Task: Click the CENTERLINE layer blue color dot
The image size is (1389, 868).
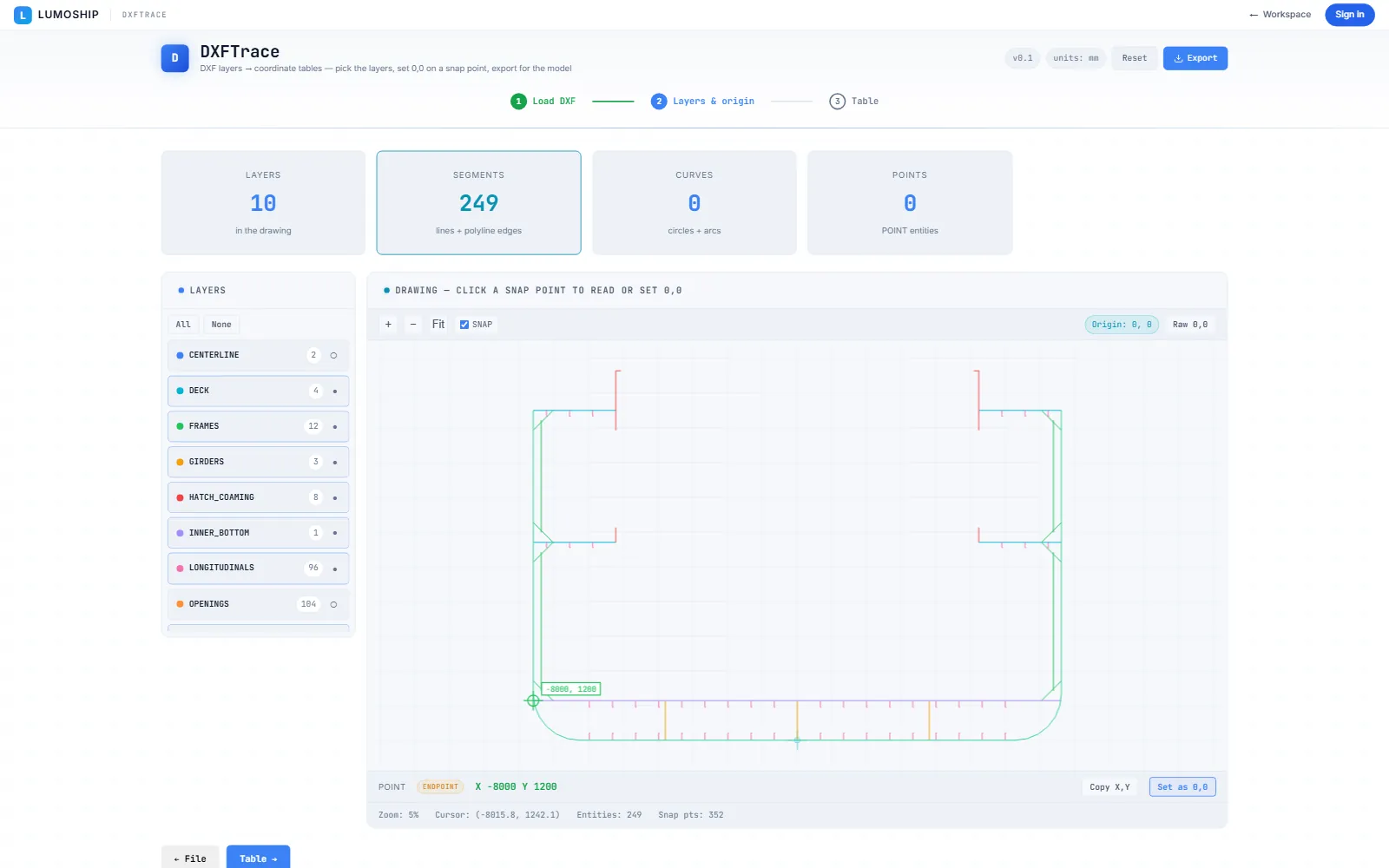Action: click(180, 355)
